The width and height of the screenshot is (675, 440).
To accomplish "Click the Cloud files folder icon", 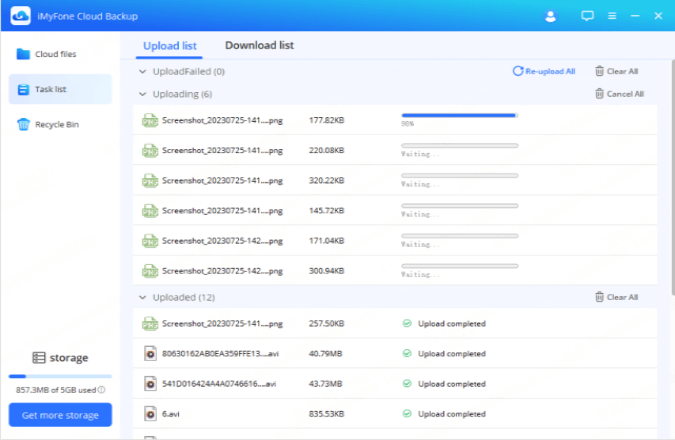I will click(23, 54).
